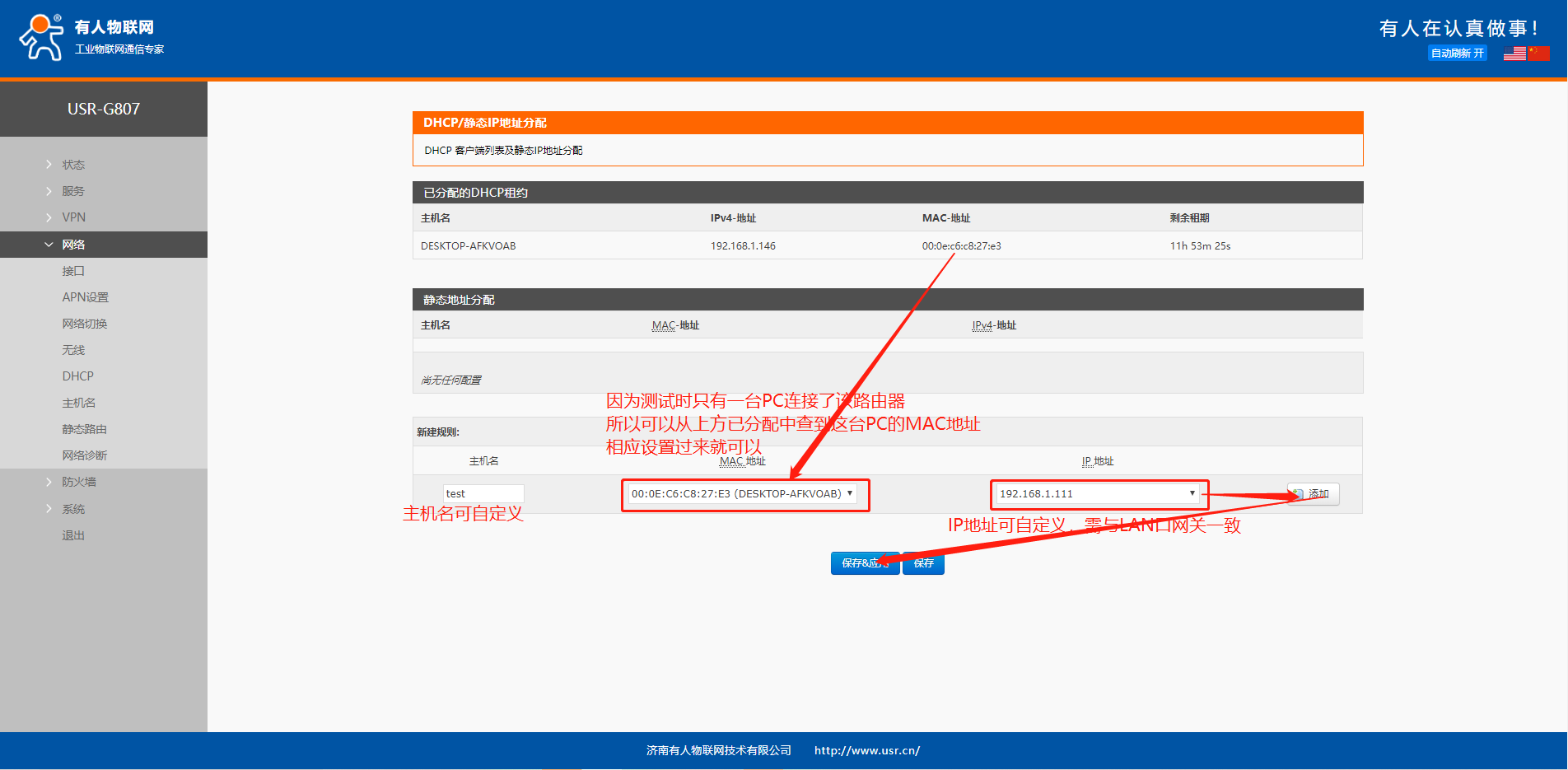Click the 保存&应用 button

click(864, 563)
